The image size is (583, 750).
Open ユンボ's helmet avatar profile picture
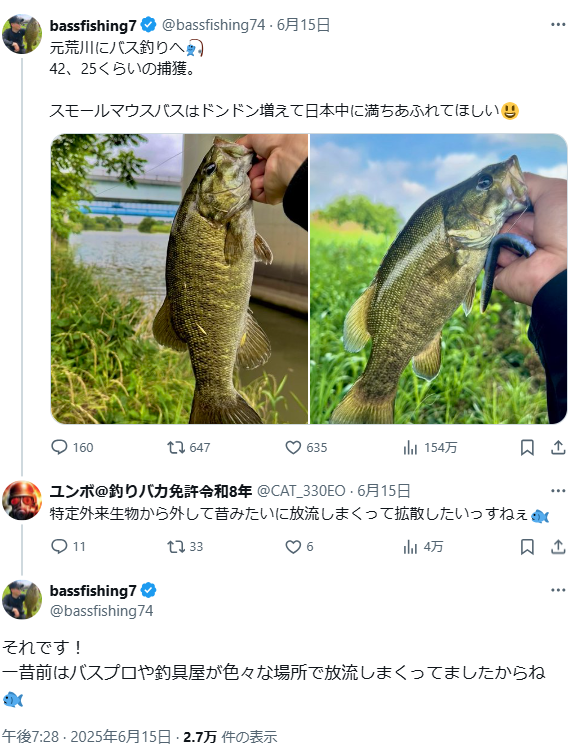pos(22,501)
